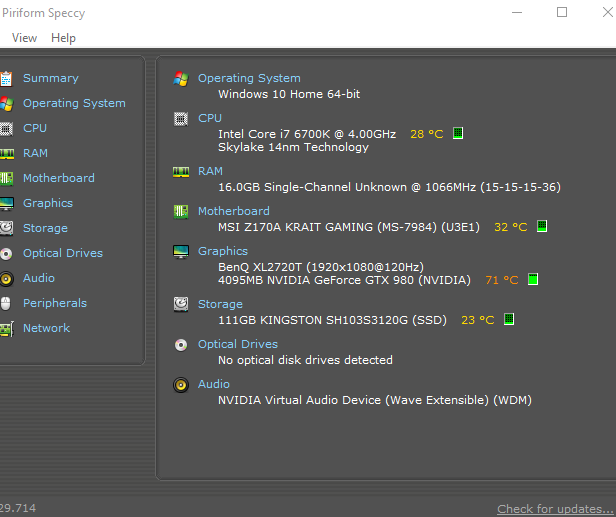Open the Operating System heading link
This screenshot has width=616, height=517.
(249, 78)
